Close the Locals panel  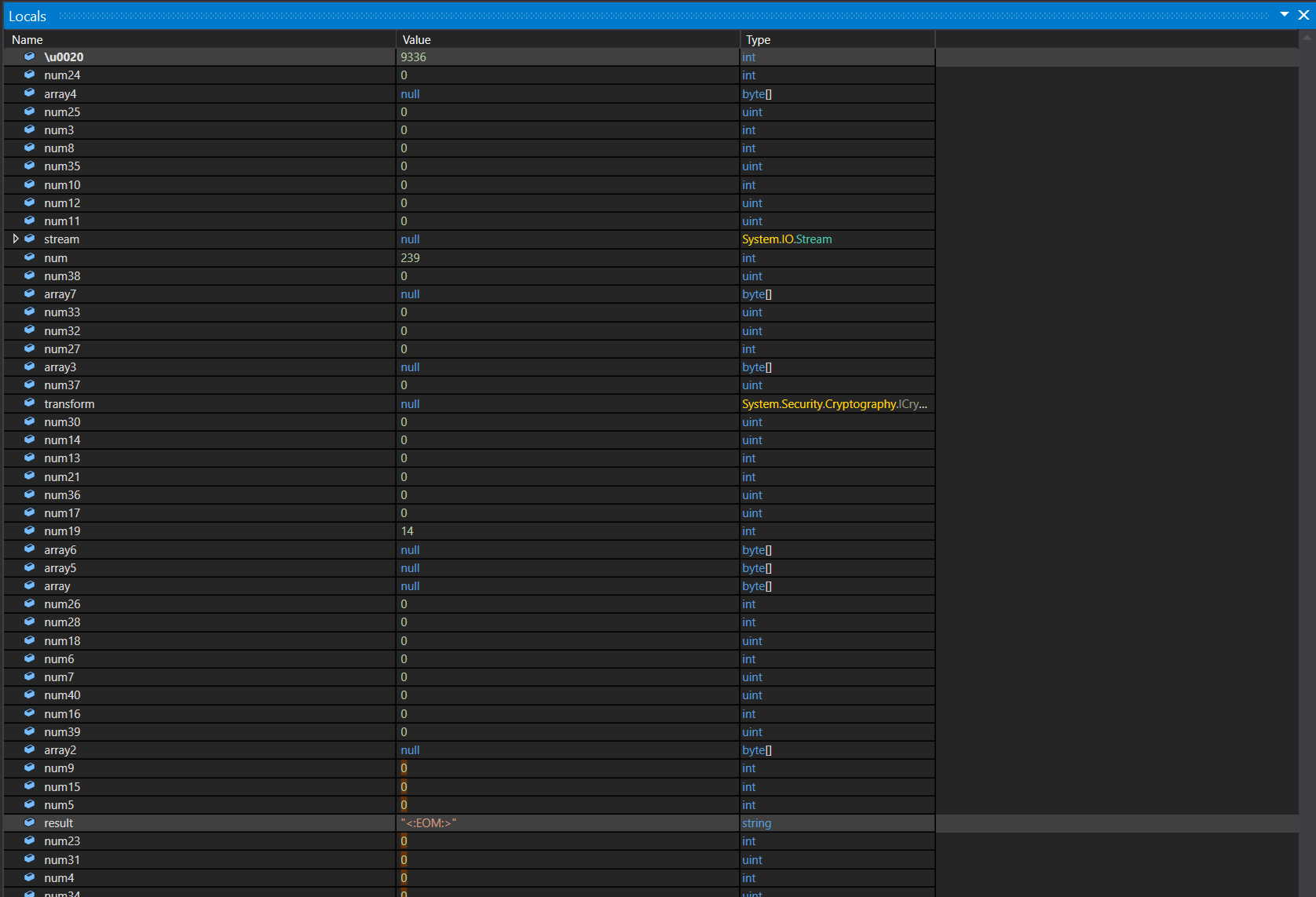coord(1303,15)
